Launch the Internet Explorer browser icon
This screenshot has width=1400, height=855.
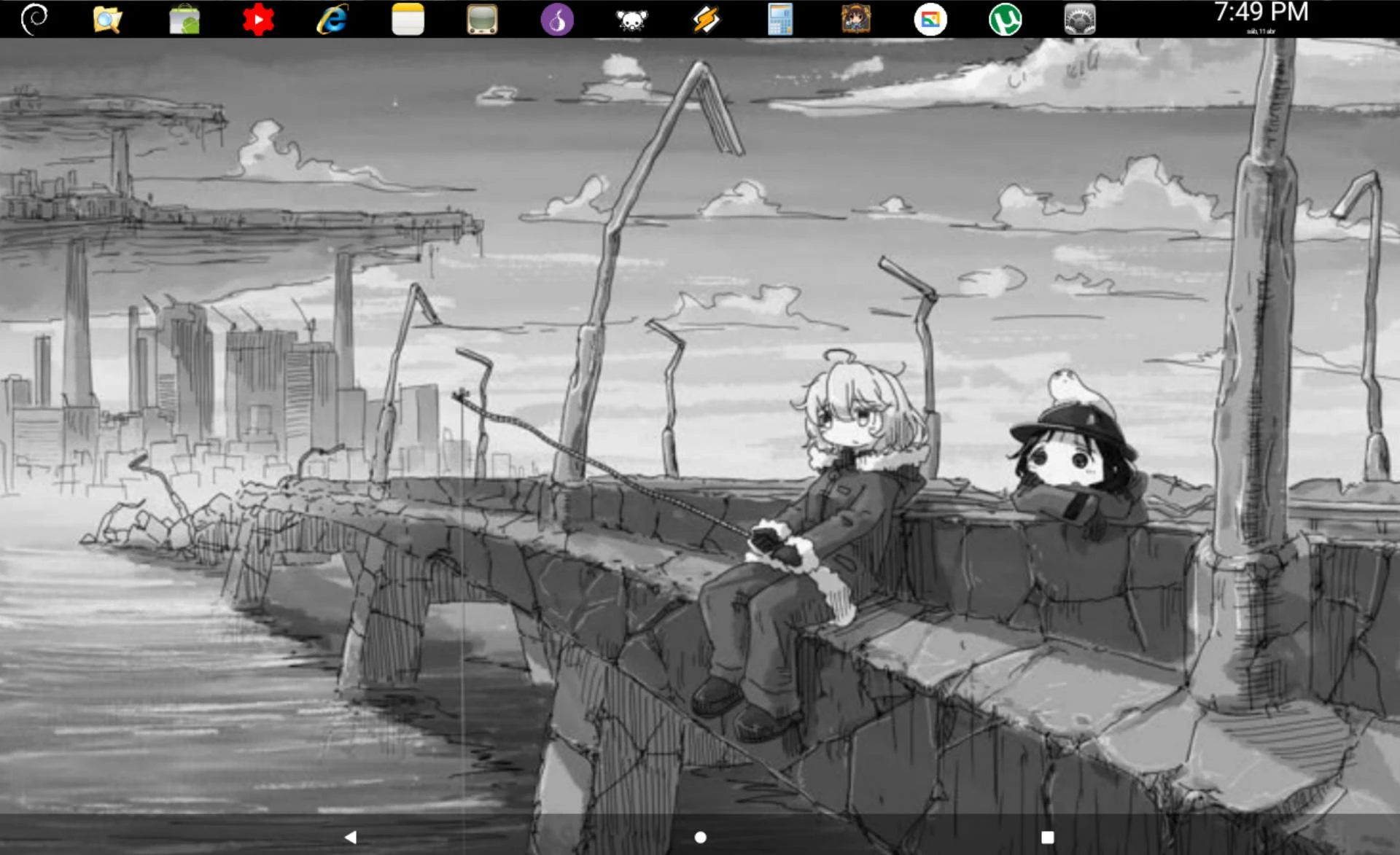(332, 19)
